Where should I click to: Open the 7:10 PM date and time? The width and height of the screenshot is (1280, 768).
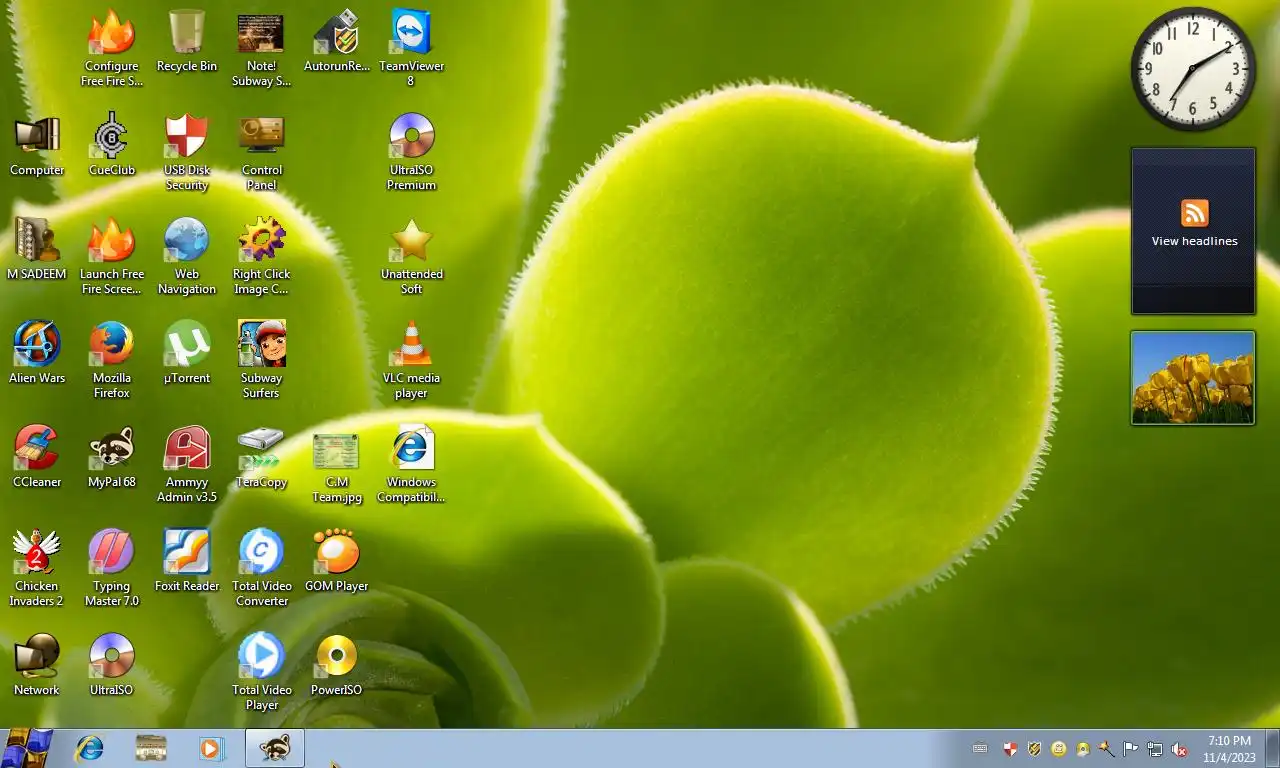(x=1229, y=749)
